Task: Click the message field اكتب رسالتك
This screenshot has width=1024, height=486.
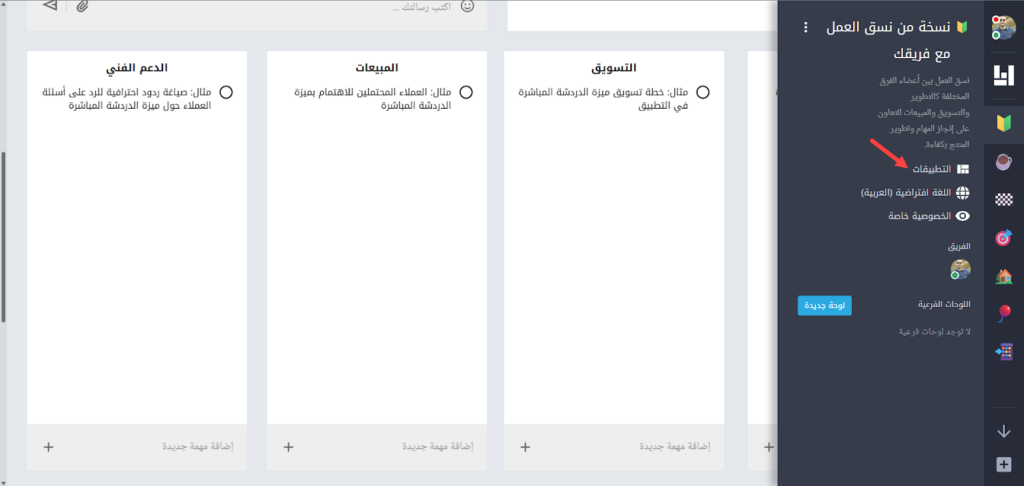Action: coord(300,7)
